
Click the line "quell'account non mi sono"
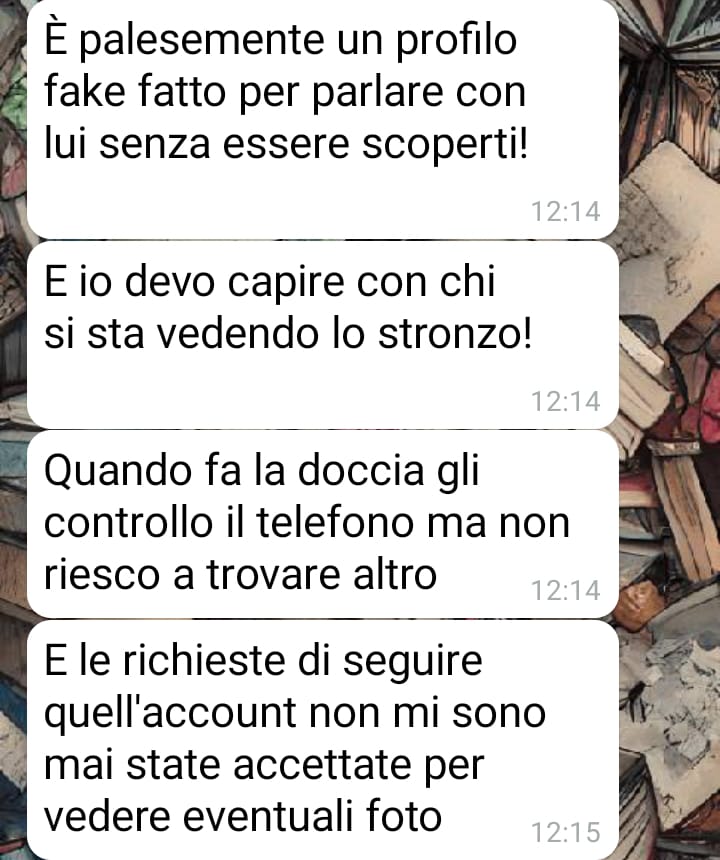coord(294,714)
